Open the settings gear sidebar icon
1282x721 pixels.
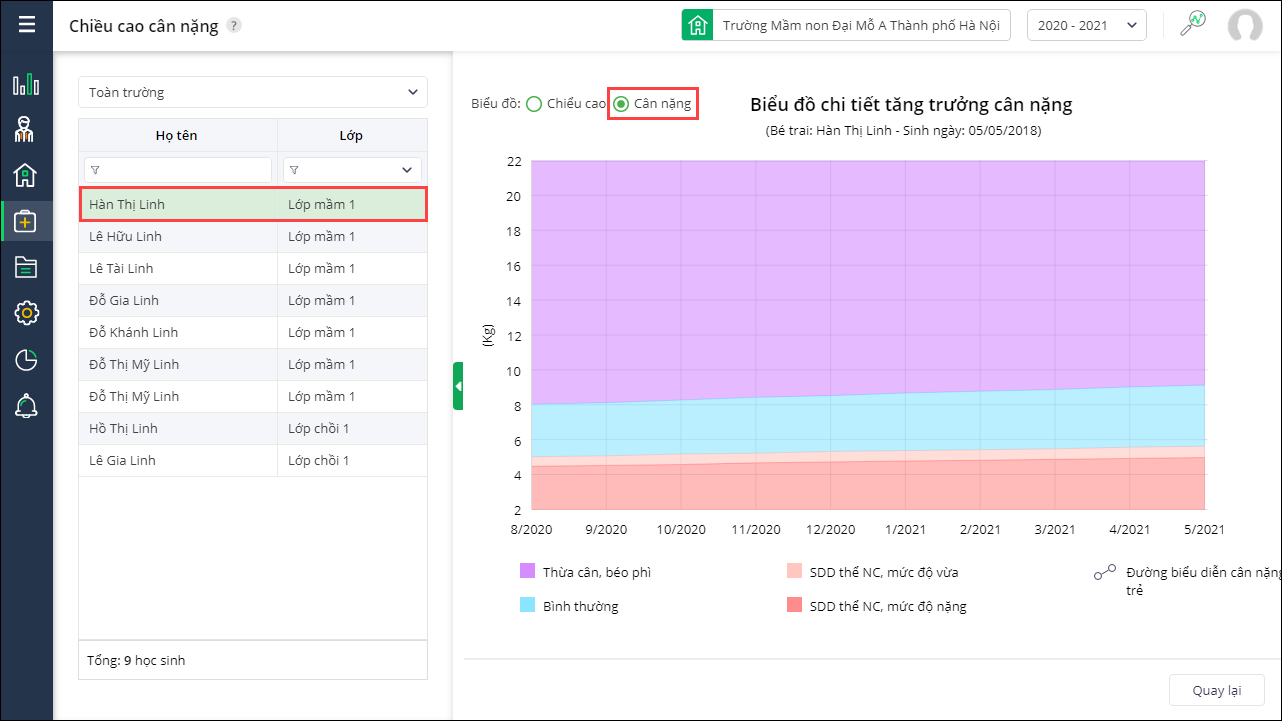(x=26, y=313)
